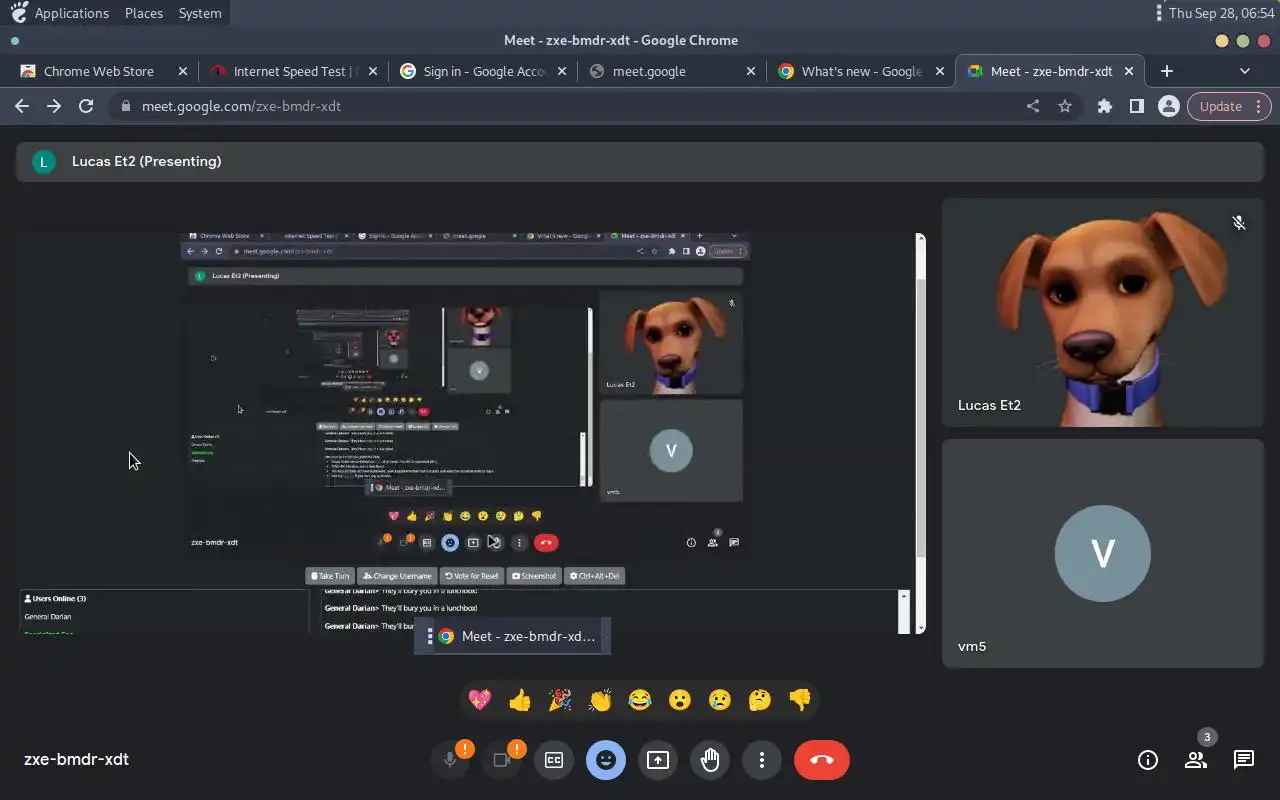1280x800 pixels.
Task: Click the Lucas Et2 (Presenting) banner
Action: [640, 162]
